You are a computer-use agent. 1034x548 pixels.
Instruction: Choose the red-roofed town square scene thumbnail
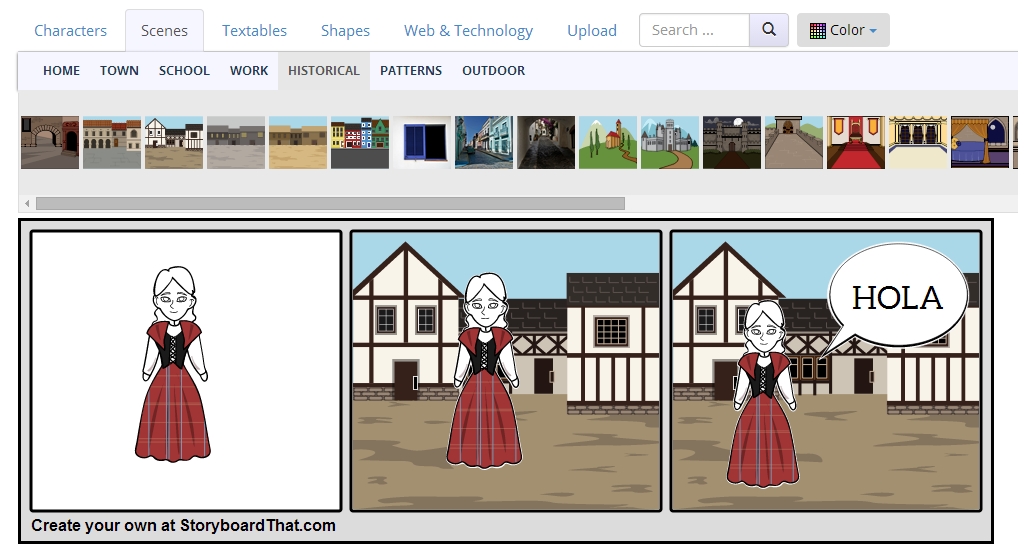(112, 142)
